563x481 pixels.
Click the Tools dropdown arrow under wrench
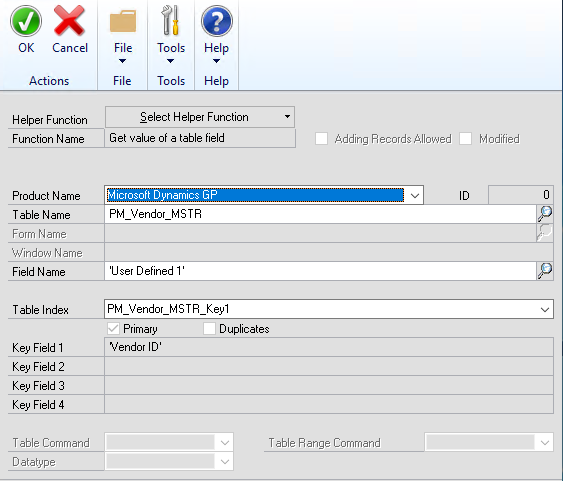coord(171,61)
